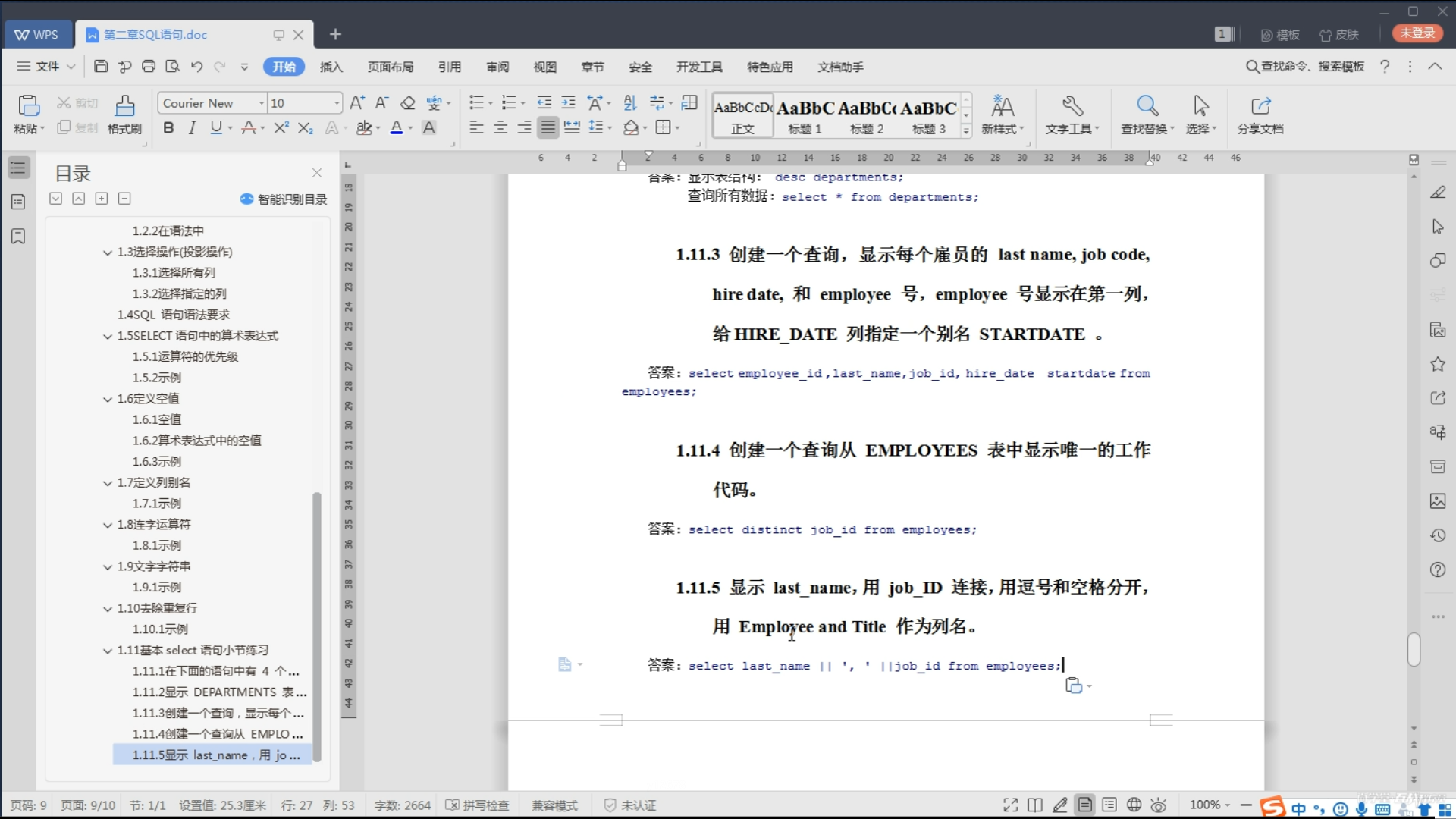
Task: Open the 审阅 ribbon tab
Action: [x=497, y=67]
